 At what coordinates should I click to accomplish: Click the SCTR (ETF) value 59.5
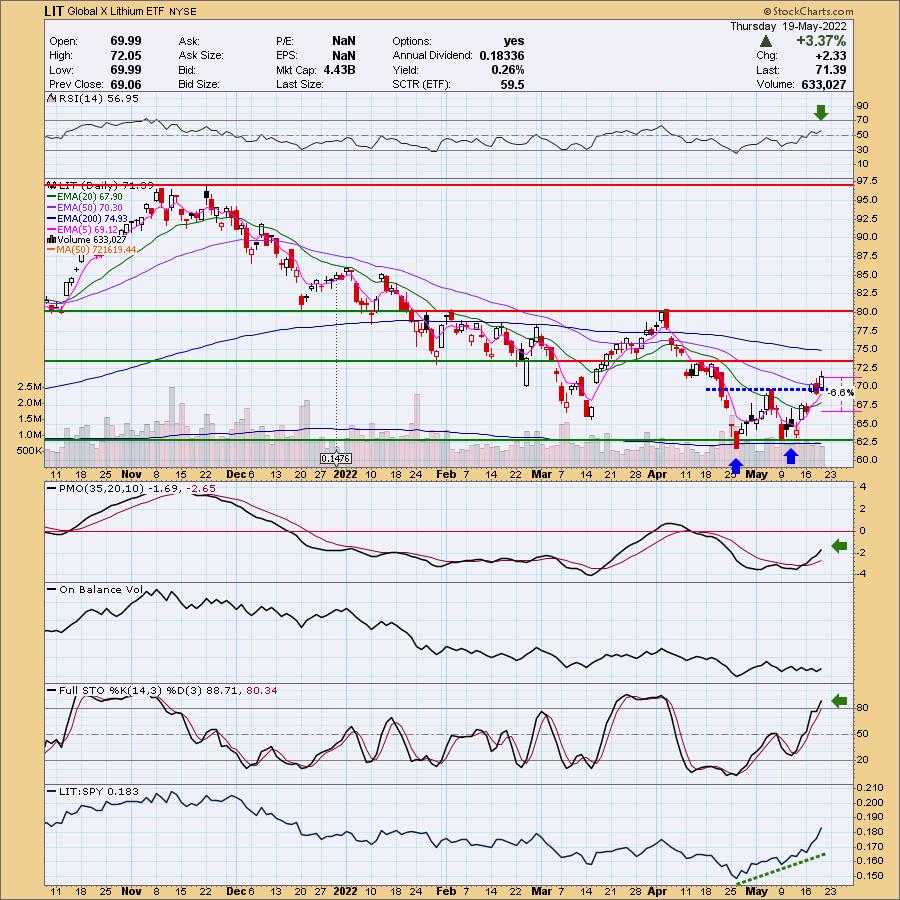tap(512, 84)
